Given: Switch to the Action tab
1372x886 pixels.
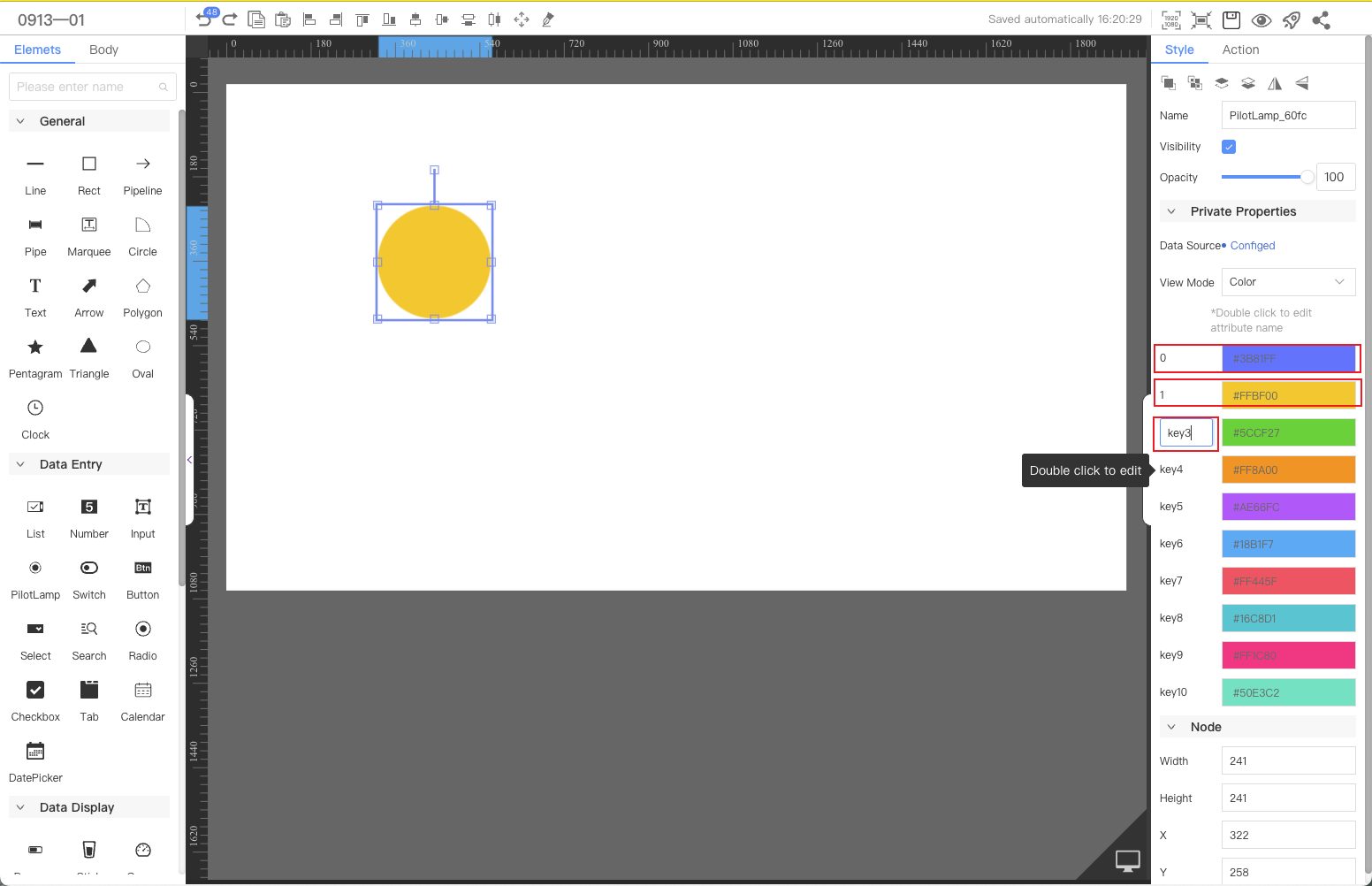Looking at the screenshot, I should [1240, 50].
